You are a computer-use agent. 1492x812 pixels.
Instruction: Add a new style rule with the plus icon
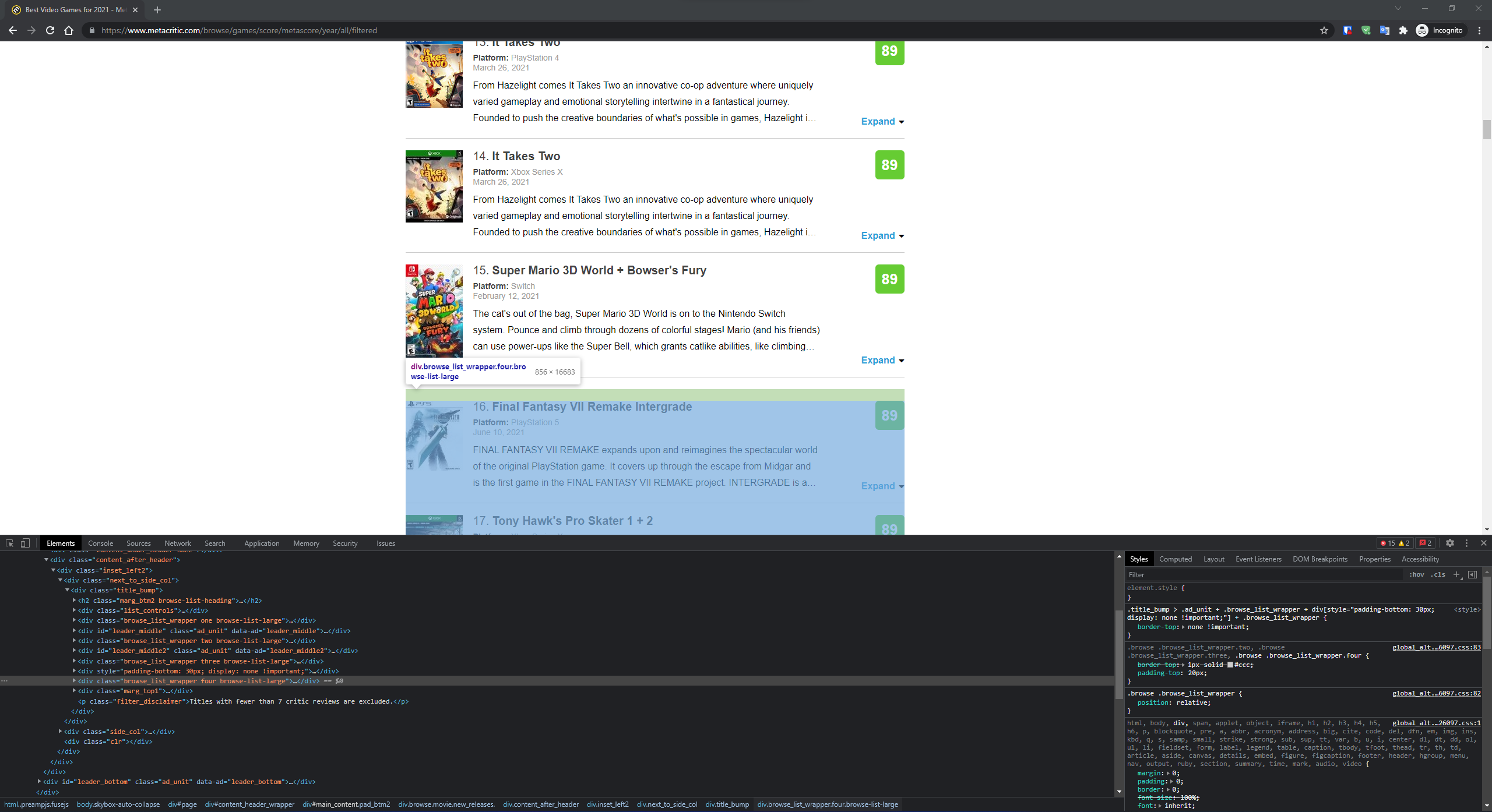[x=1458, y=574]
